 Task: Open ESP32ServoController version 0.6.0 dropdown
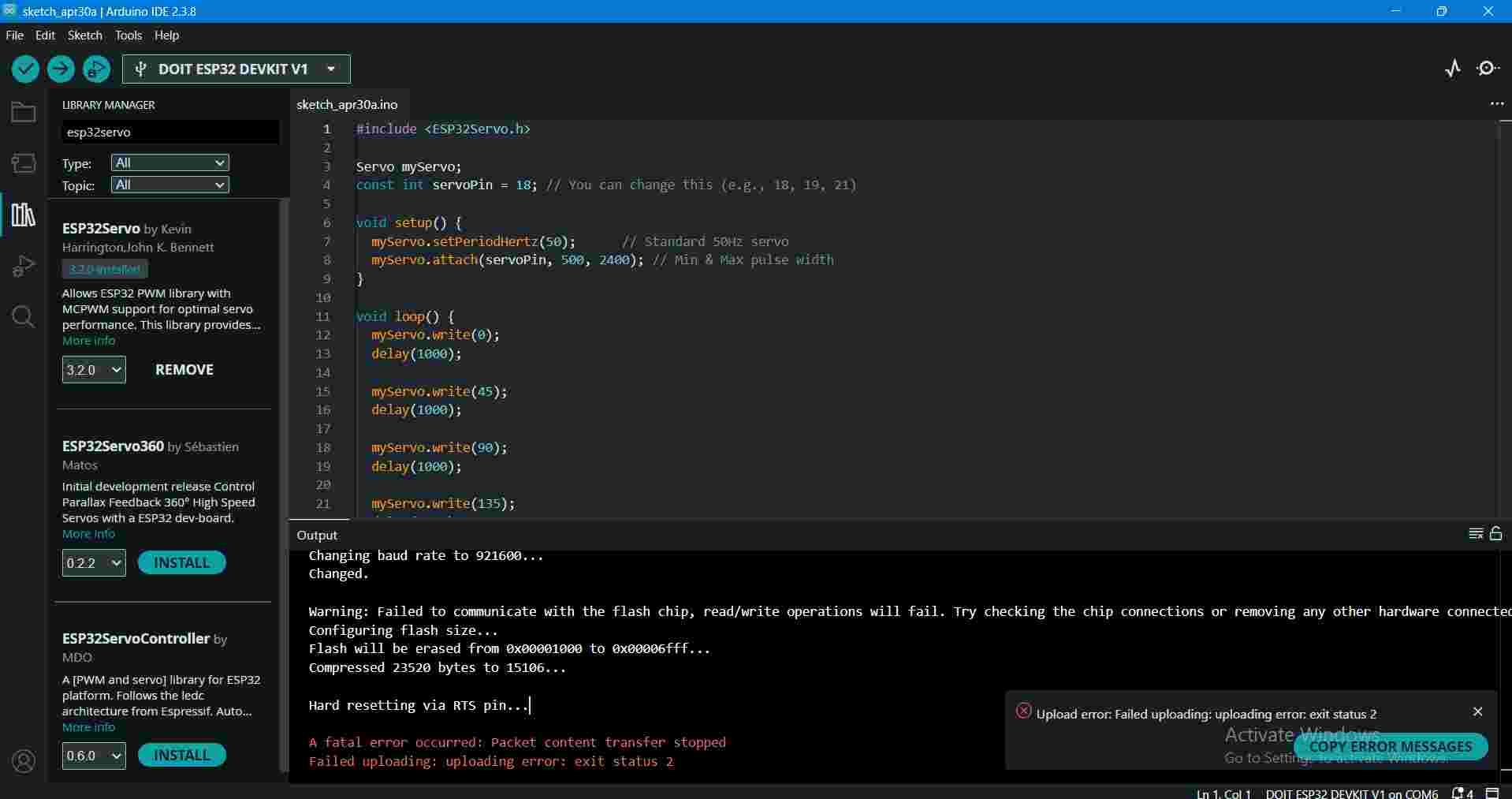coord(94,755)
